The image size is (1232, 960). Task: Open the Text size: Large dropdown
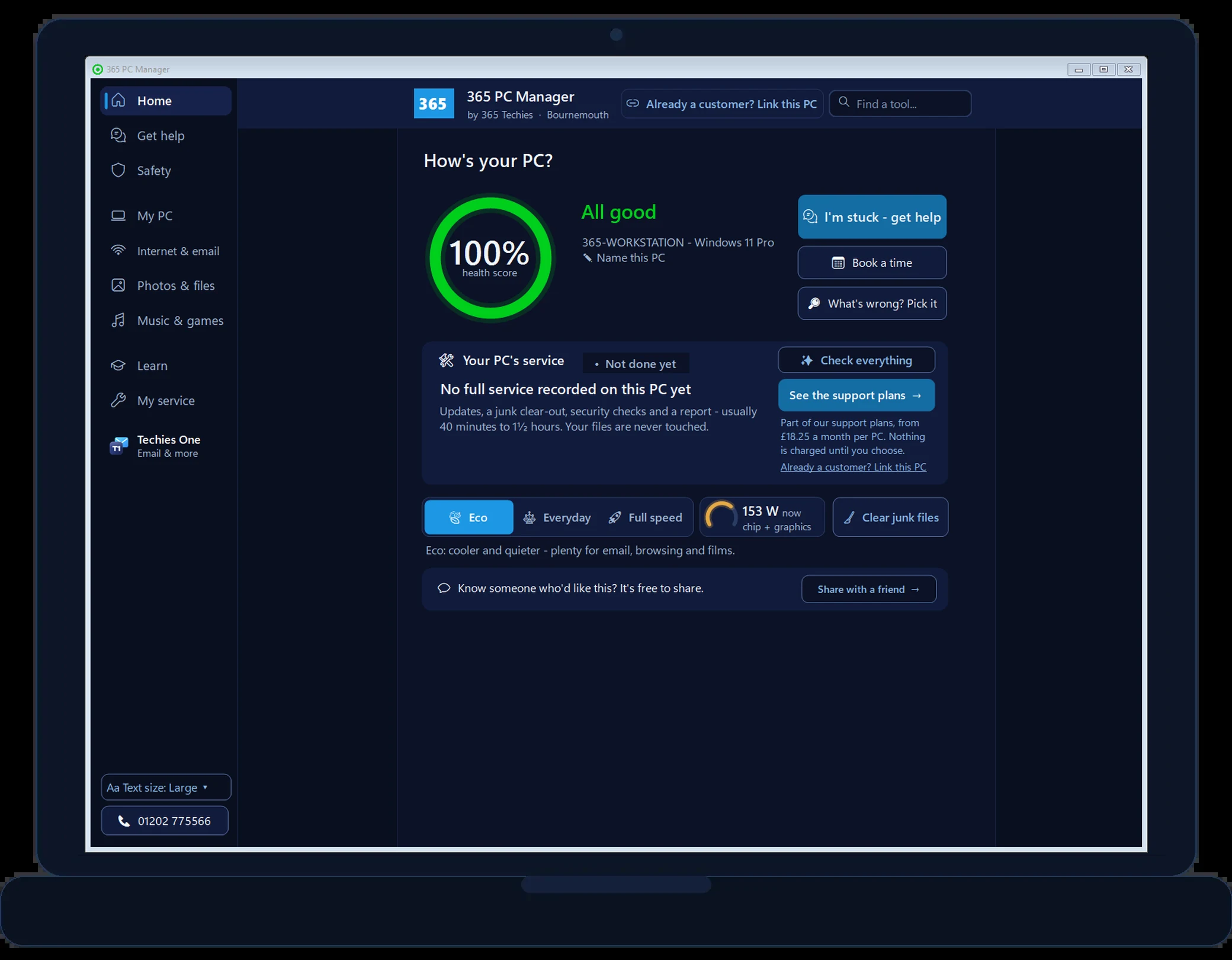[166, 788]
